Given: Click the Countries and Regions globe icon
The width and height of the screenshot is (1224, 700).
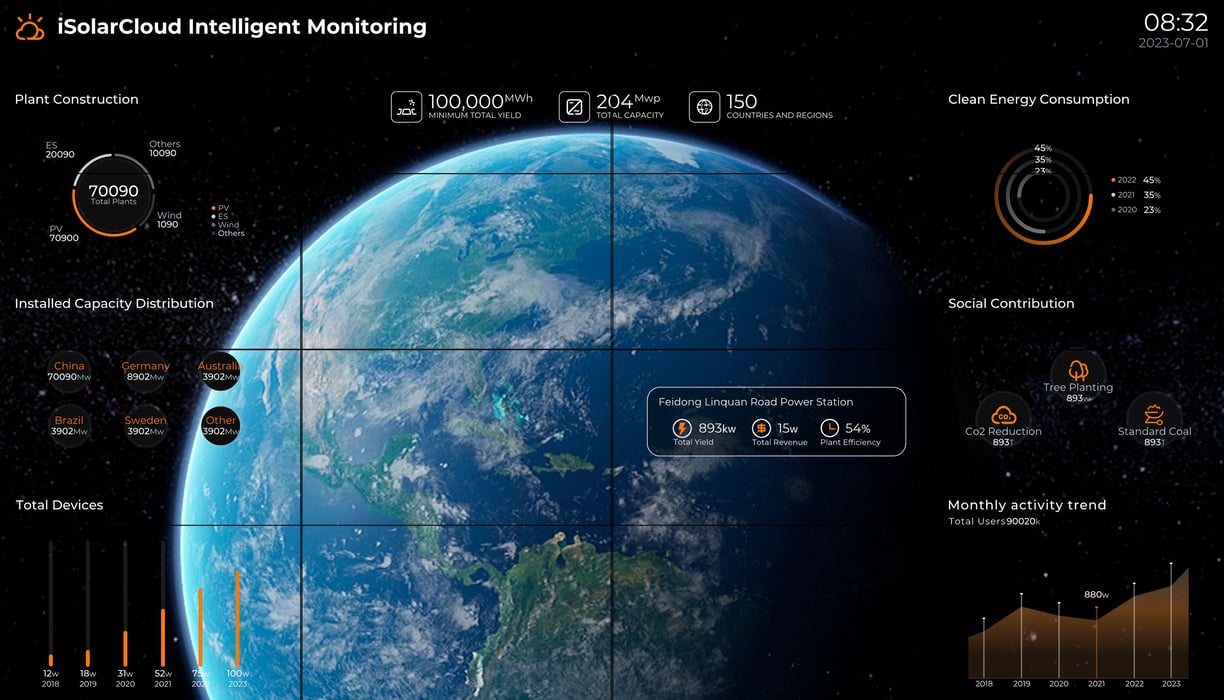Looking at the screenshot, I should coord(704,107).
